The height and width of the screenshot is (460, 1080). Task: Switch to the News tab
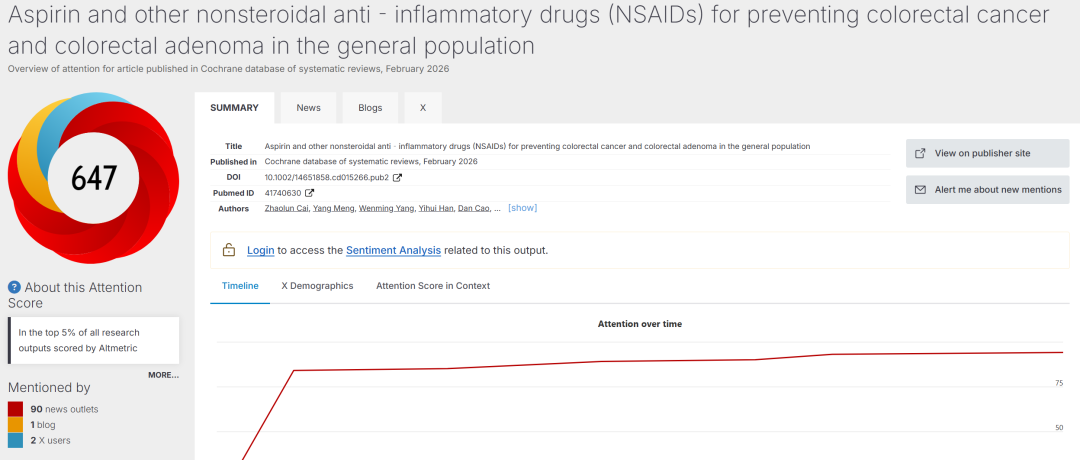[x=308, y=108]
